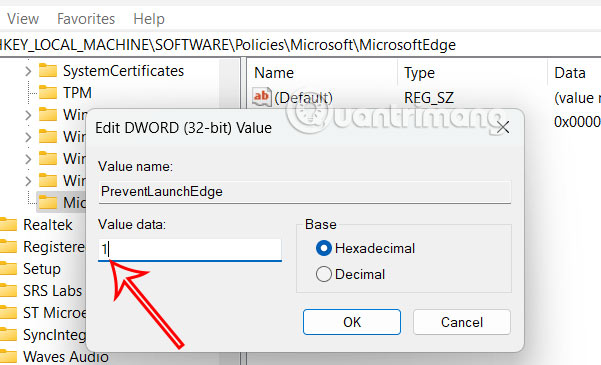Focus the Value data input field
The width and height of the screenshot is (601, 365).
(x=190, y=250)
